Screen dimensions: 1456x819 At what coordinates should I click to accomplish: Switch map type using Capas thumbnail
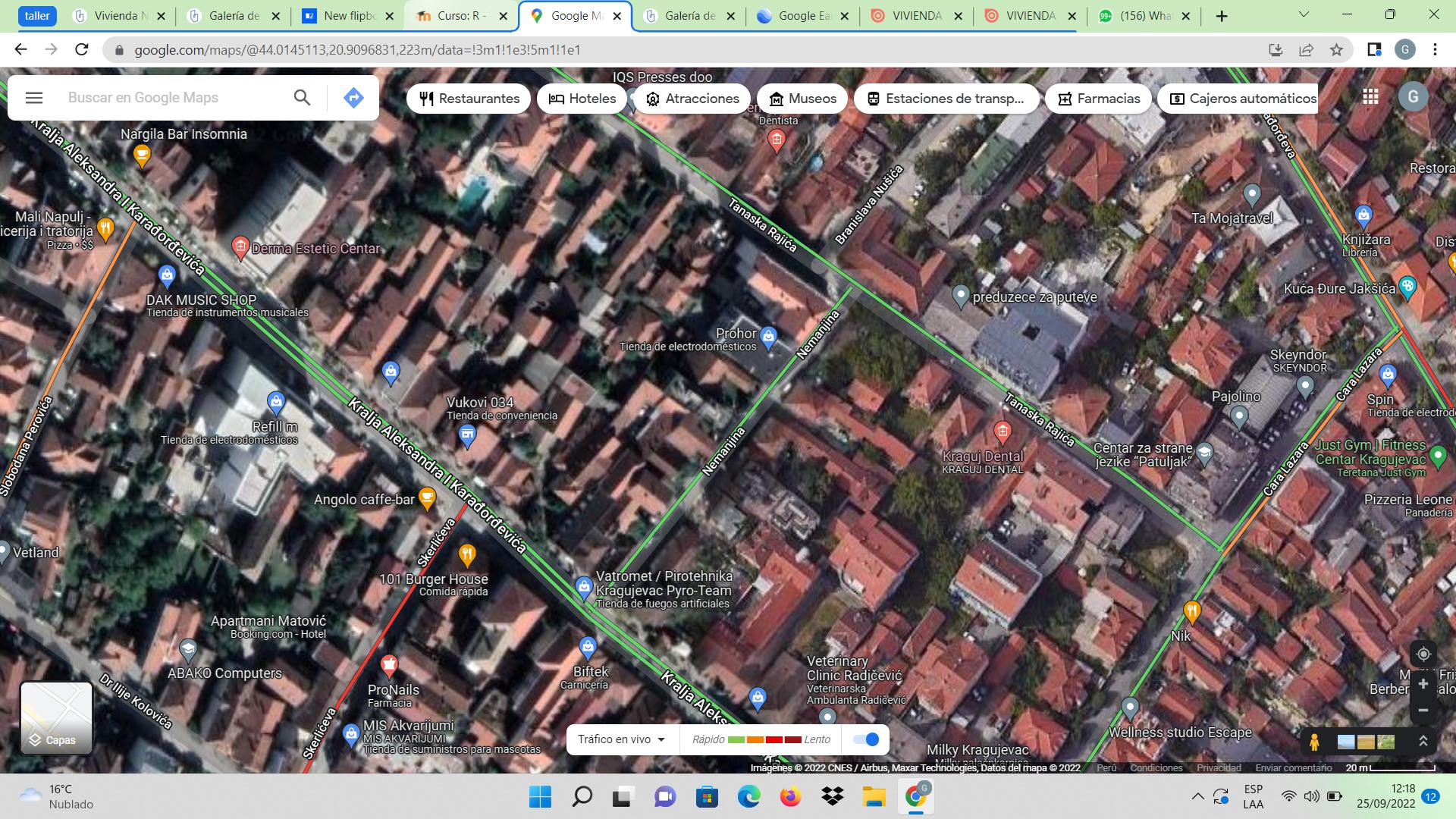[56, 717]
